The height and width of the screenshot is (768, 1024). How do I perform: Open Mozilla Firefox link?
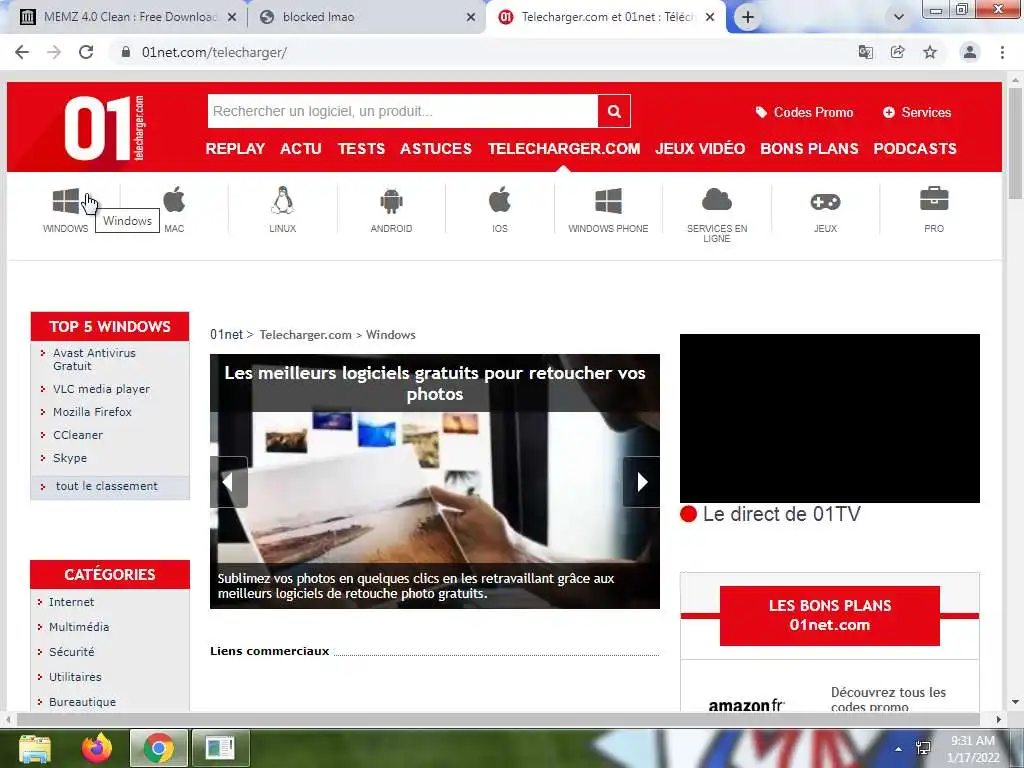coord(92,411)
